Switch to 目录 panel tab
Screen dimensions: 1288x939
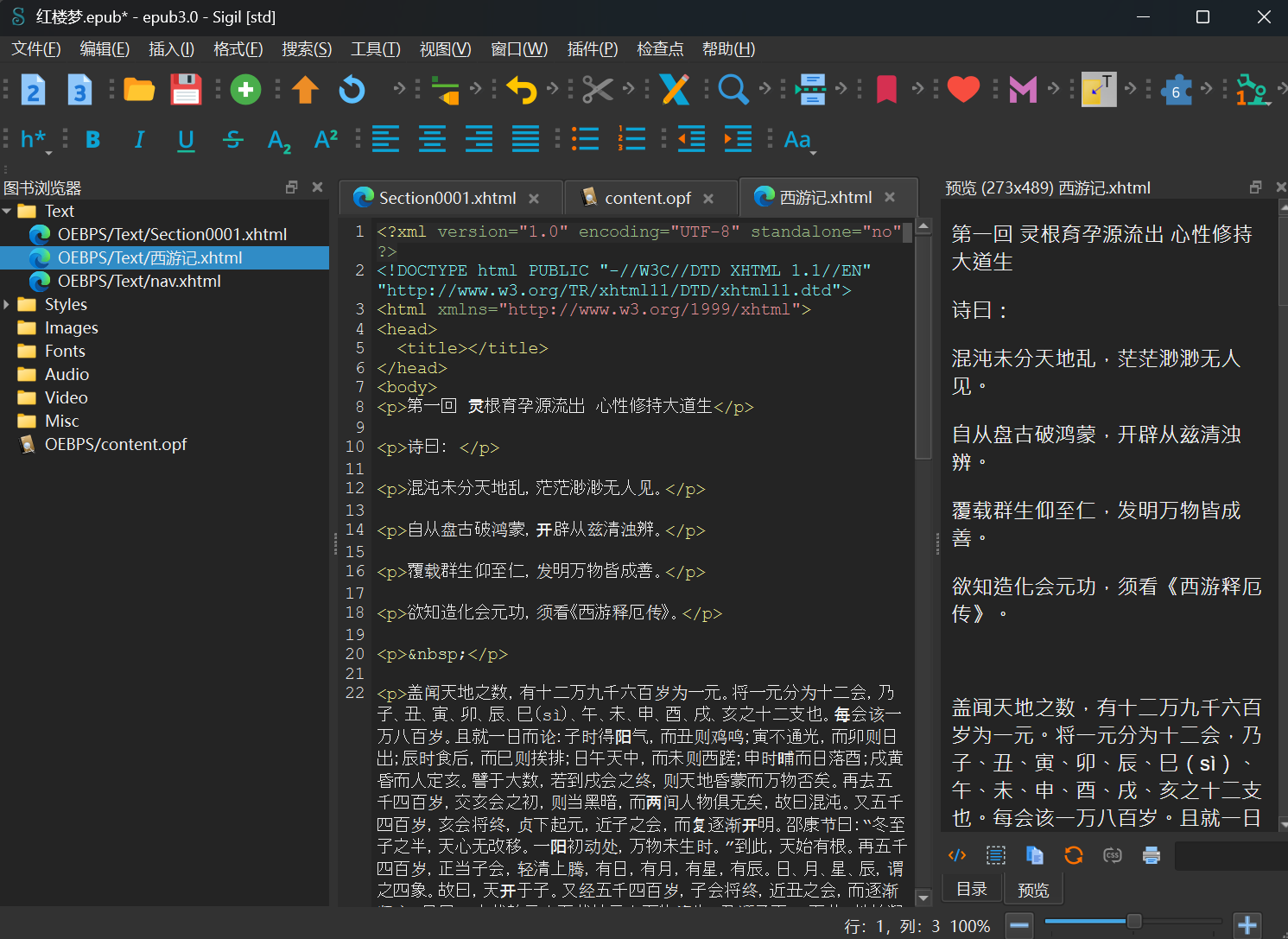coord(972,889)
